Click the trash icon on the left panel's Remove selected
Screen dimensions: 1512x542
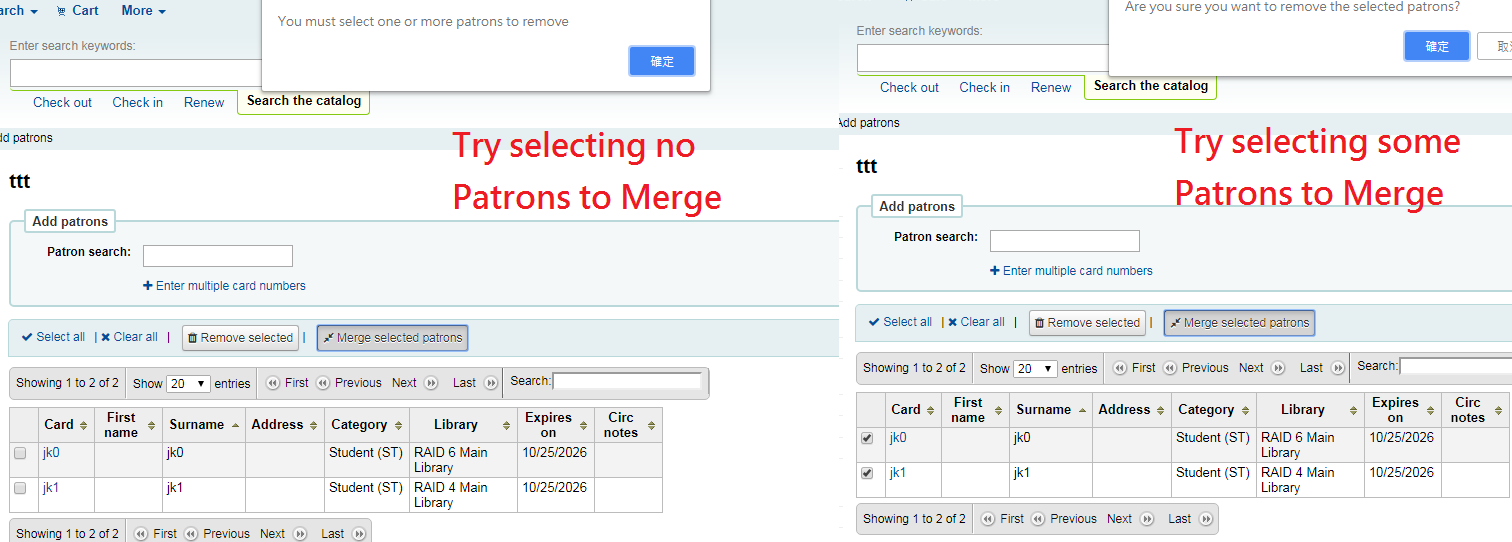[x=193, y=338]
